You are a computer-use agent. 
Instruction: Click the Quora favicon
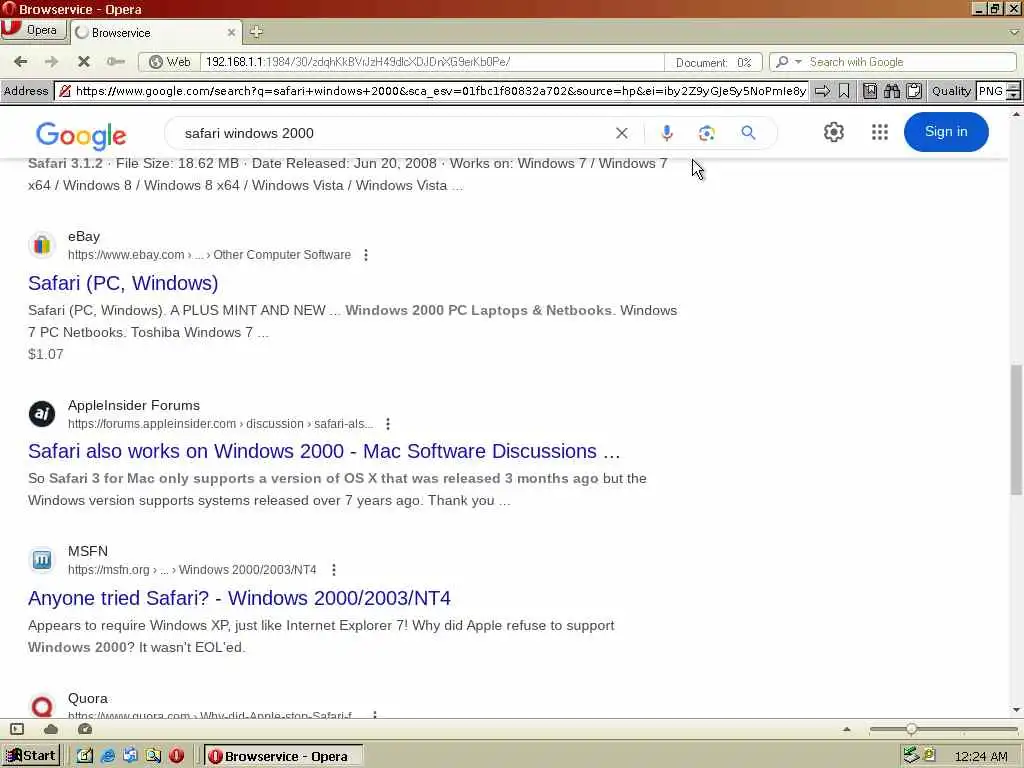point(42,707)
